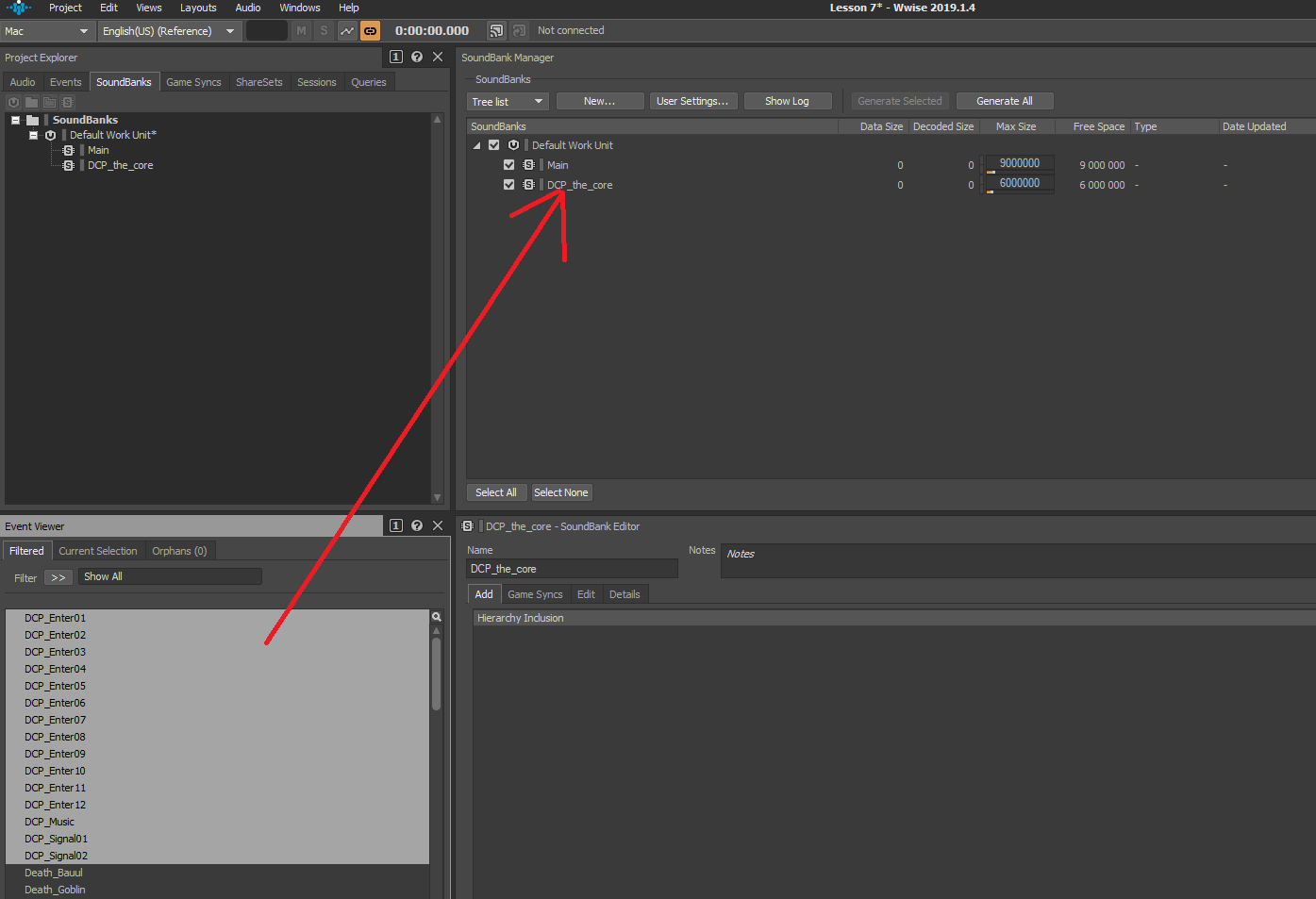The width and height of the screenshot is (1316, 899).
Task: Toggle the Solo (S) toolbar button
Action: pyautogui.click(x=325, y=31)
